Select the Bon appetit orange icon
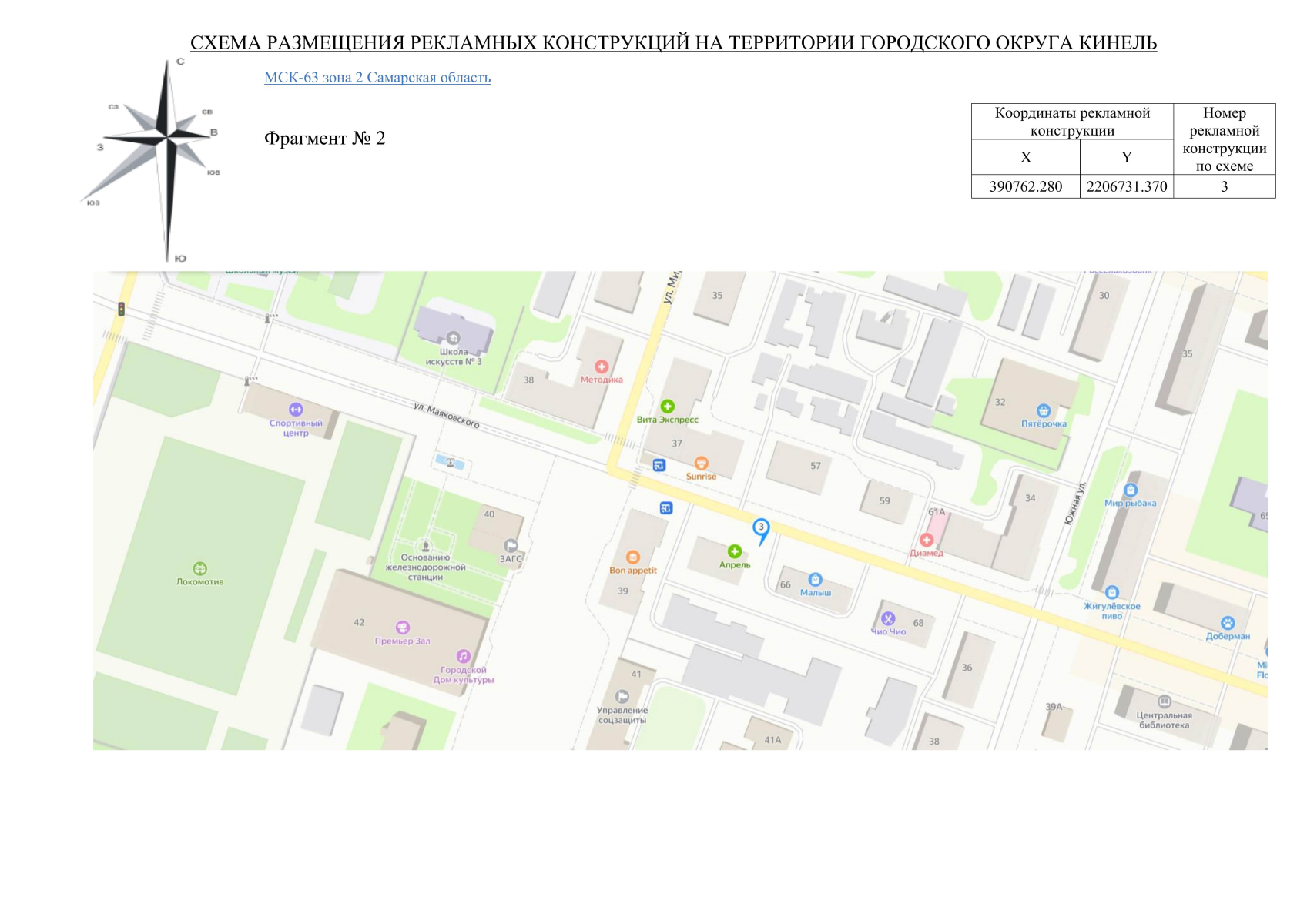Viewport: 1307px width, 924px height. (x=633, y=558)
